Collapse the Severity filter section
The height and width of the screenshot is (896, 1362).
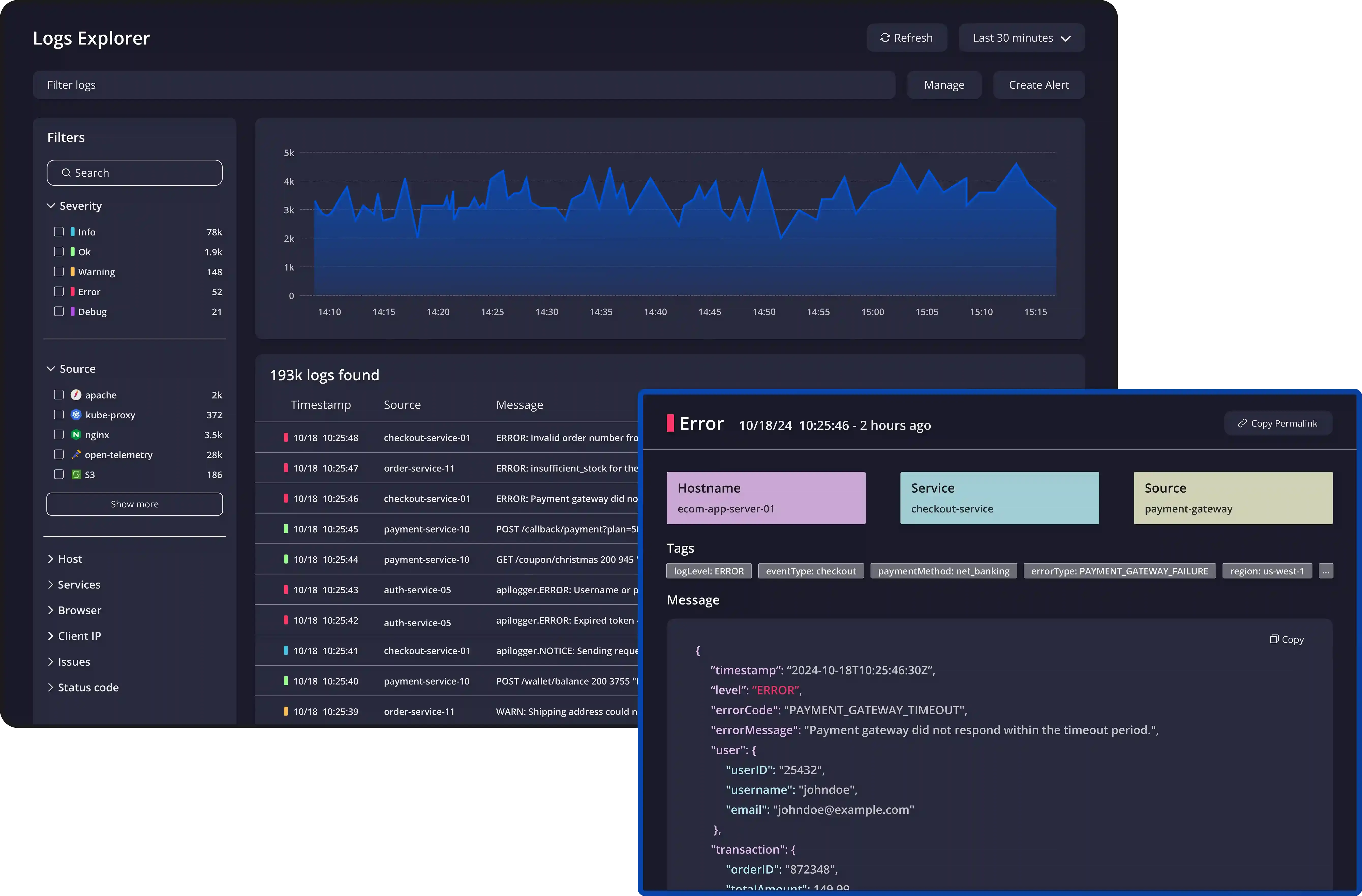74,206
